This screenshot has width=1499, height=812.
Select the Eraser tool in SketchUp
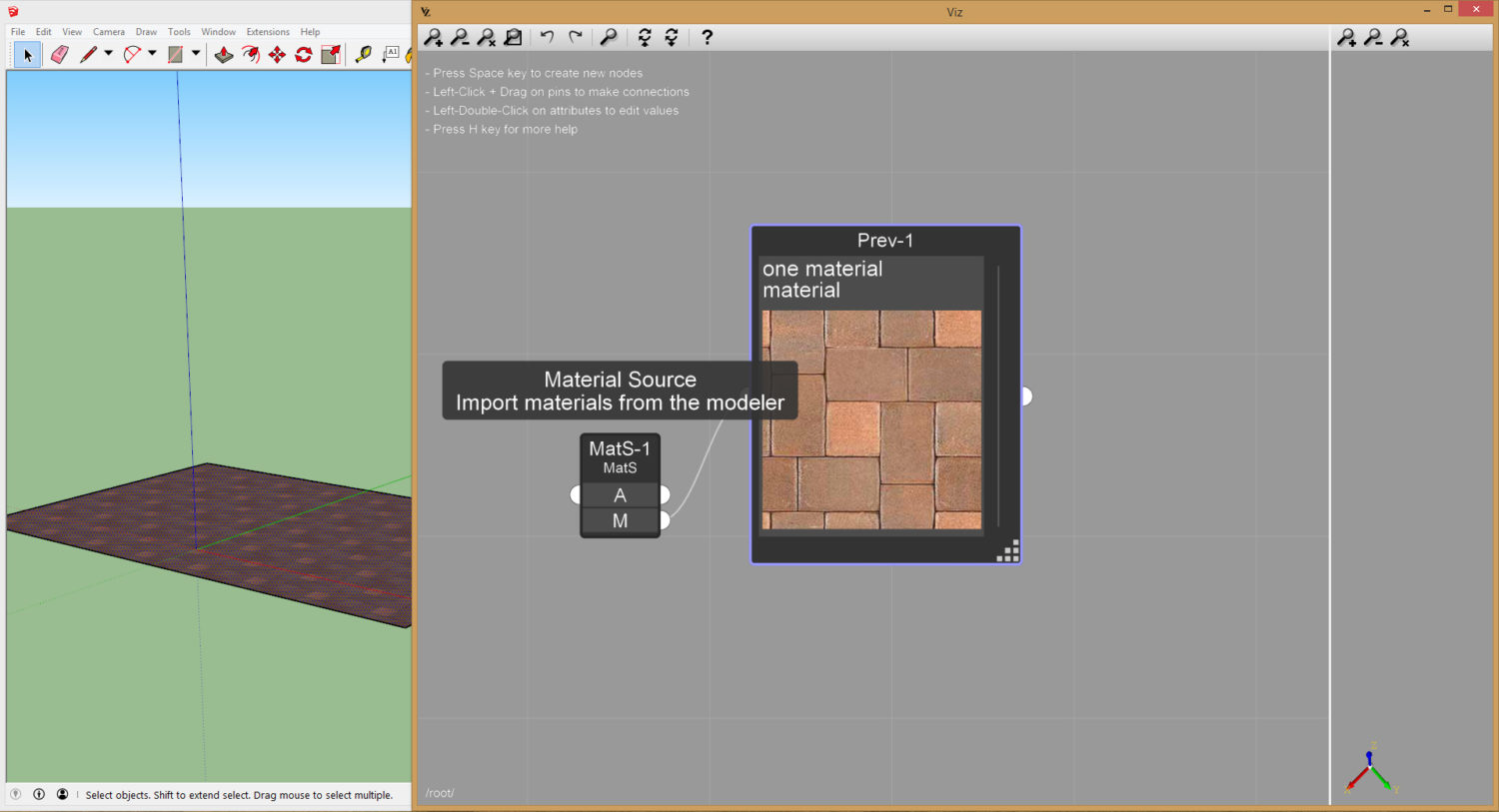[59, 53]
